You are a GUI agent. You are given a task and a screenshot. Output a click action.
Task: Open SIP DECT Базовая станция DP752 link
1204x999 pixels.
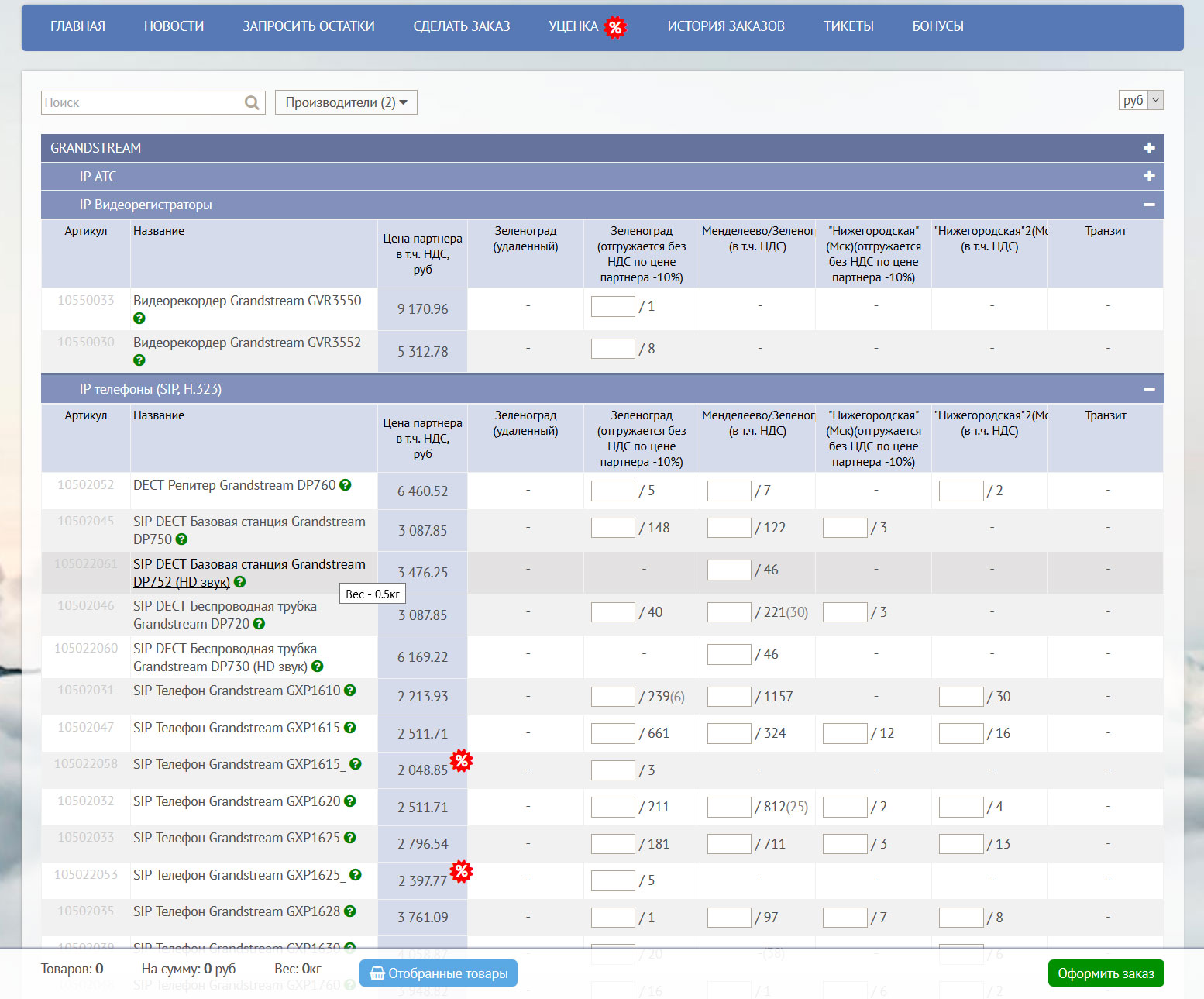coord(249,574)
